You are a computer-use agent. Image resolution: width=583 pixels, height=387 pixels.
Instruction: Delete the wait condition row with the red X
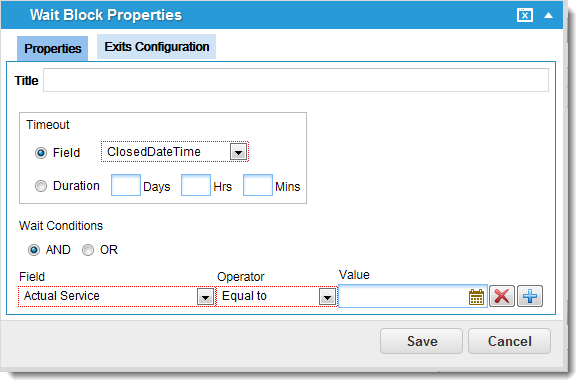tap(502, 296)
